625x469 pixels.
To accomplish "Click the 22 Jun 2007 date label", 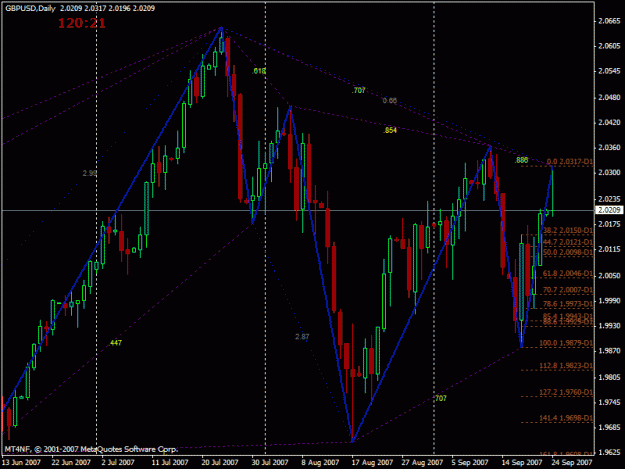I will point(71,462).
